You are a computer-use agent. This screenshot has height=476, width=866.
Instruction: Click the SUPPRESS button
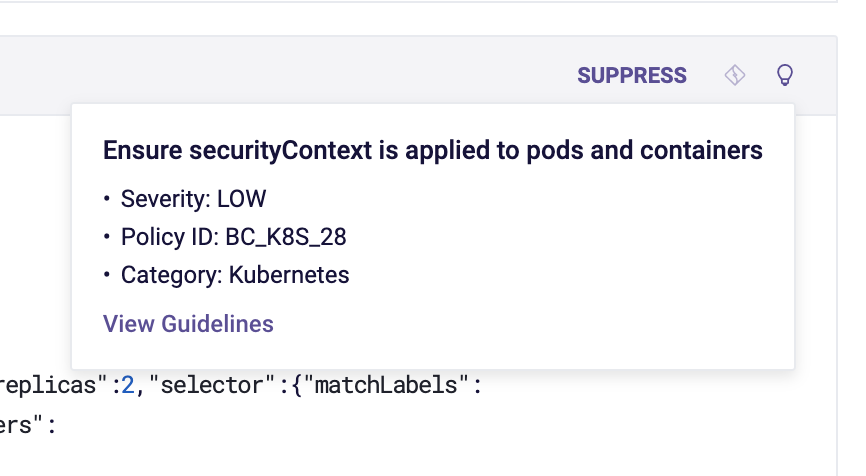pos(632,75)
